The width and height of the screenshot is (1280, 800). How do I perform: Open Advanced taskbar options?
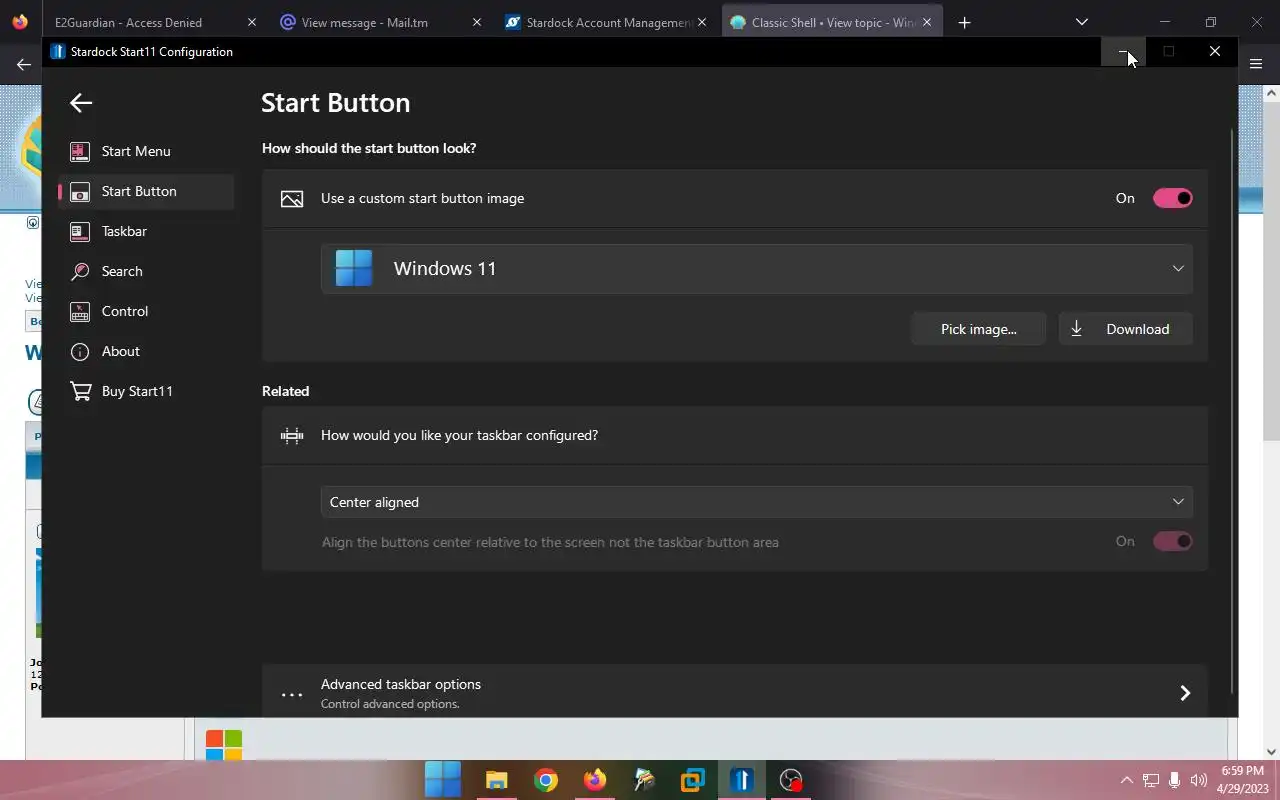(735, 693)
